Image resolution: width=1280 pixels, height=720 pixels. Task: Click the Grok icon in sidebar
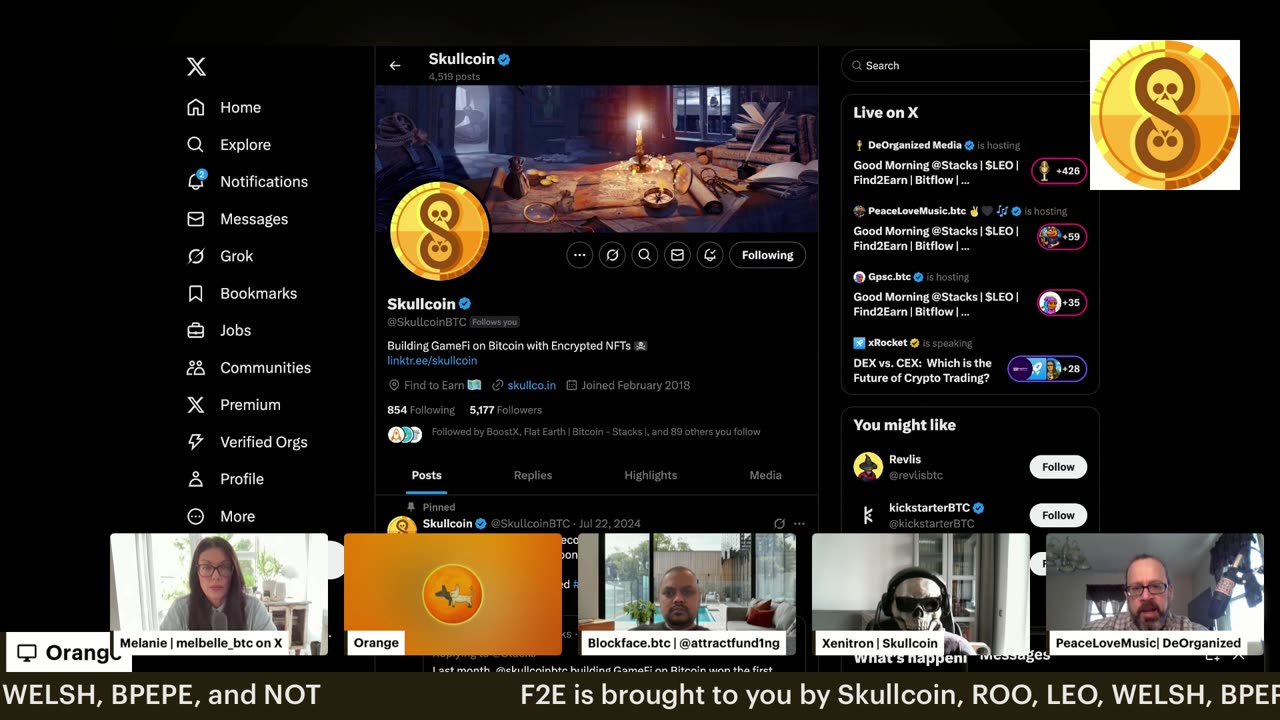click(196, 256)
